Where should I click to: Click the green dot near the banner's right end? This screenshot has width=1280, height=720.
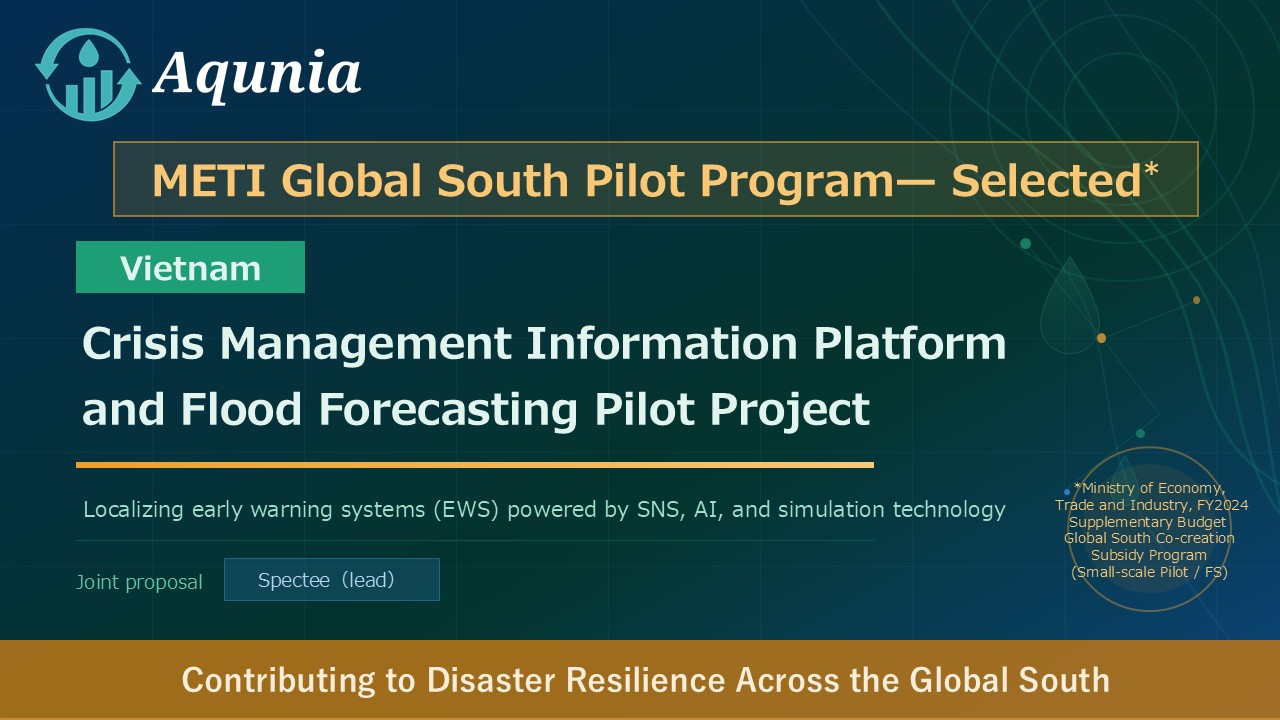(1025, 243)
